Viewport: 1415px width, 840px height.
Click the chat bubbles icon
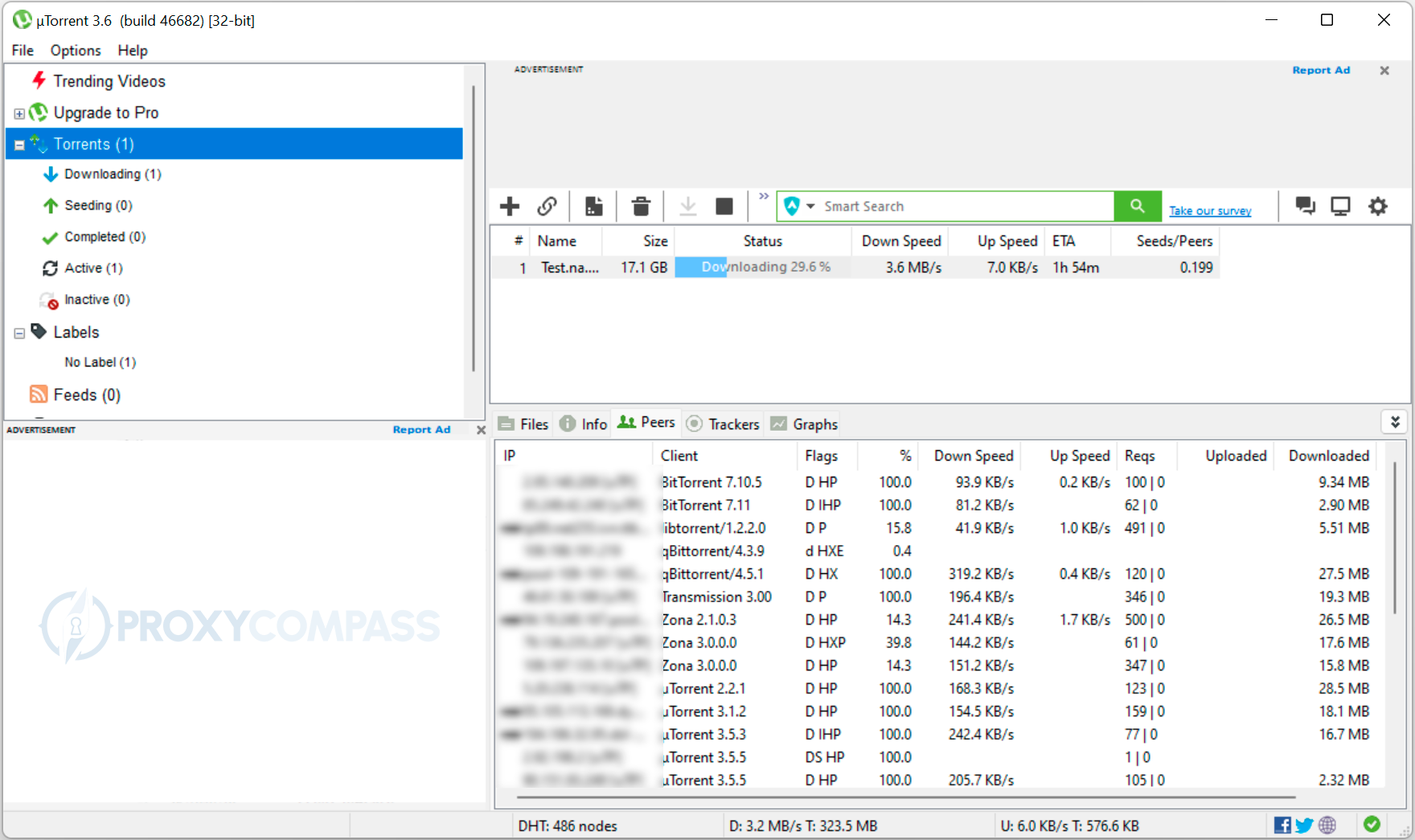(x=1305, y=207)
